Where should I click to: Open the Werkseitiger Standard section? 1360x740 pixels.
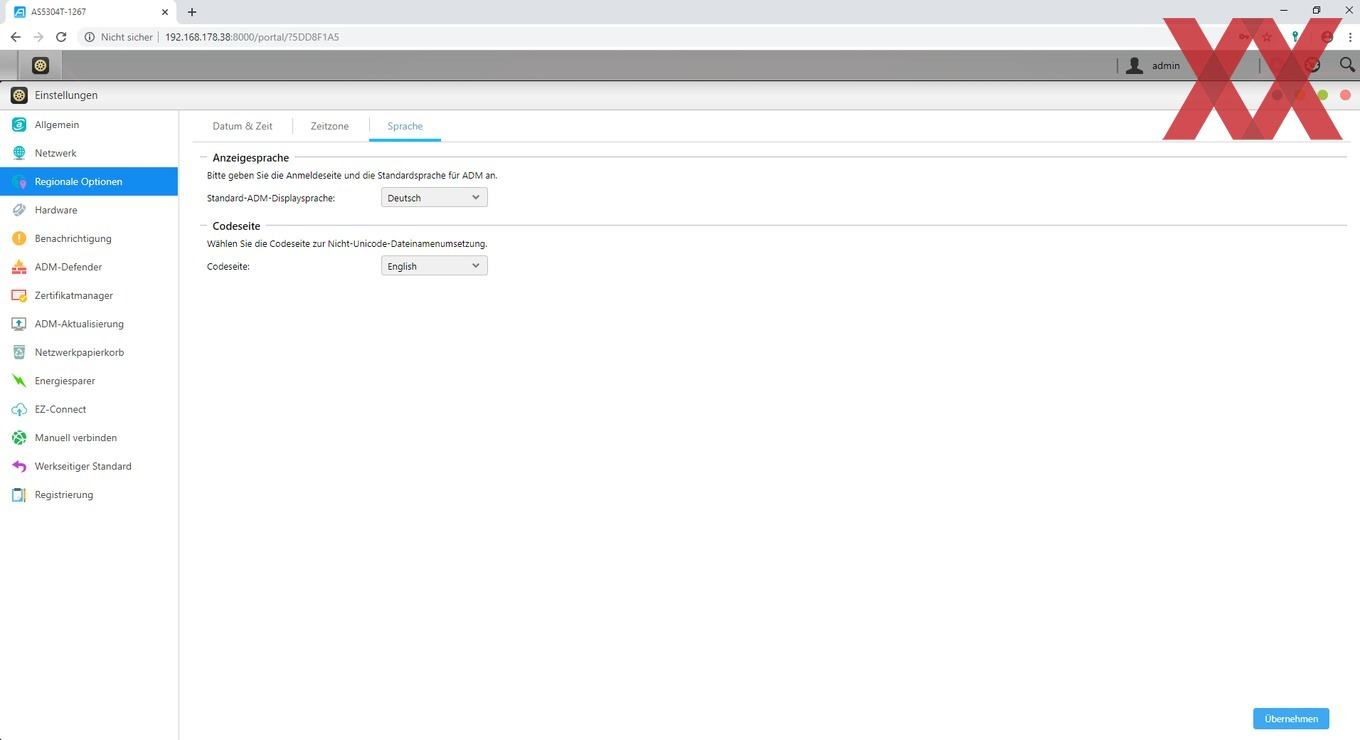click(x=89, y=467)
